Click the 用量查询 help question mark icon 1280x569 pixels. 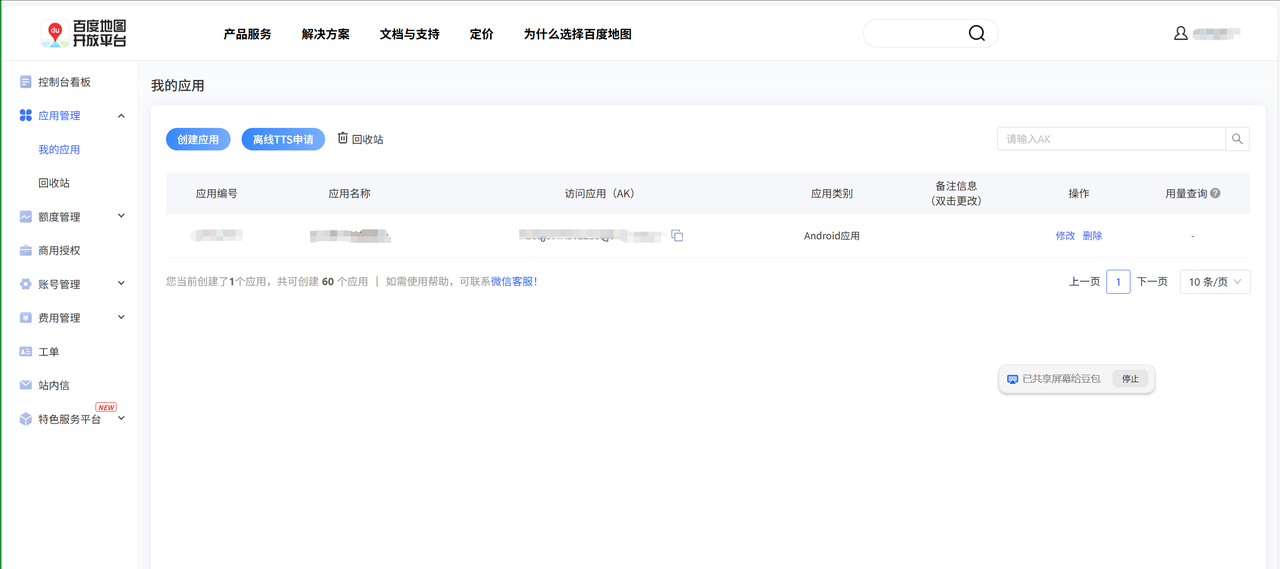(x=1215, y=193)
